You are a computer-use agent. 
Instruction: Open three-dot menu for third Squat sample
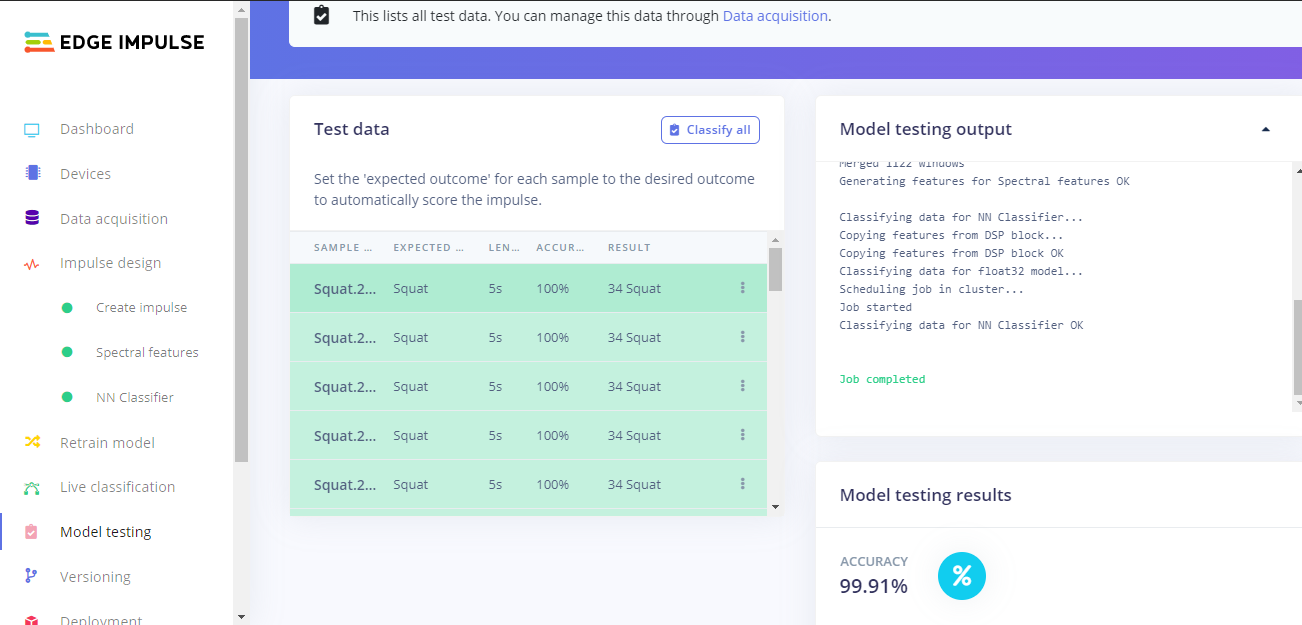coord(742,386)
